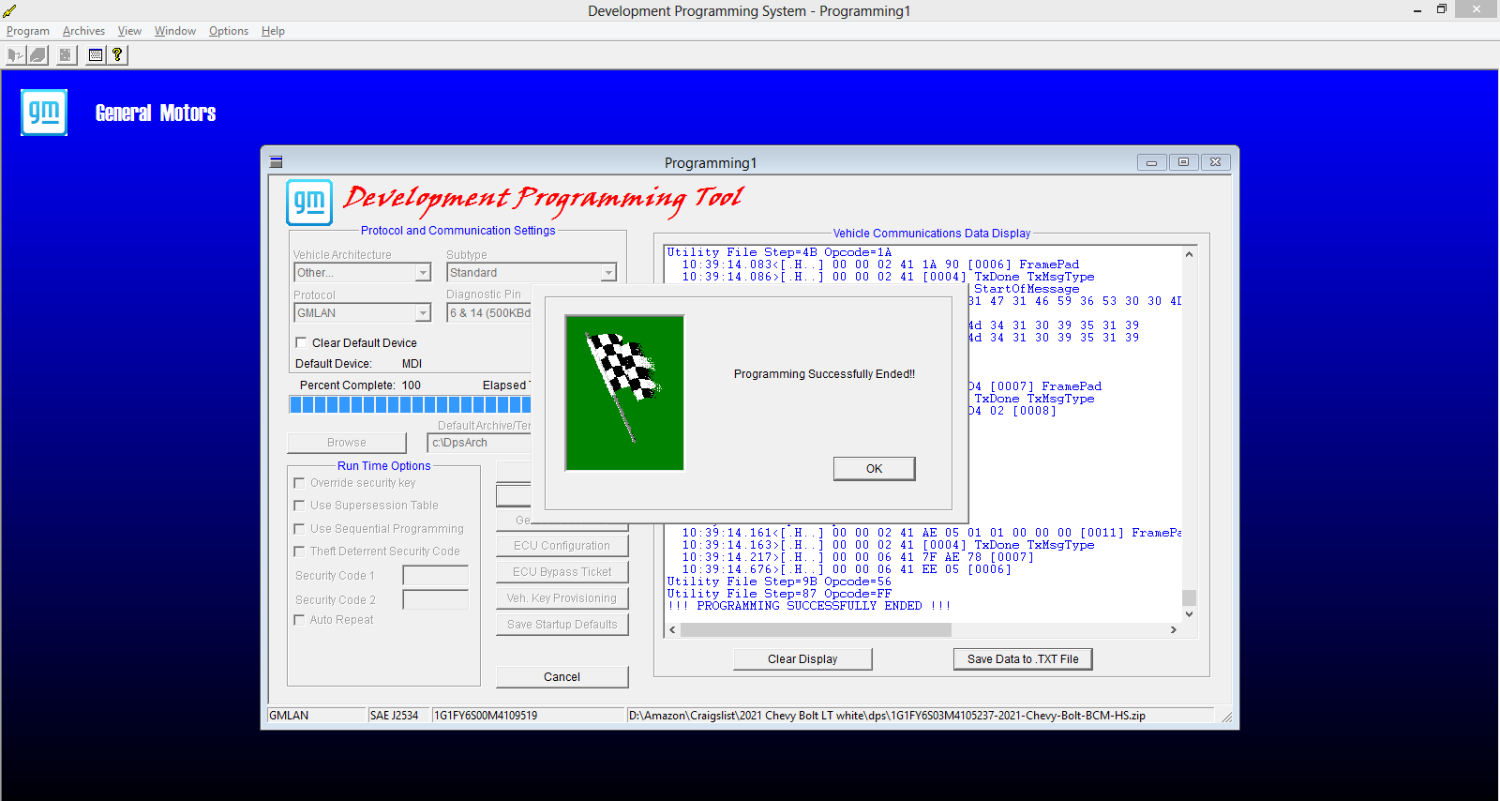Restore the Programming1 child window
This screenshot has width=1500, height=801.
pos(1183,162)
